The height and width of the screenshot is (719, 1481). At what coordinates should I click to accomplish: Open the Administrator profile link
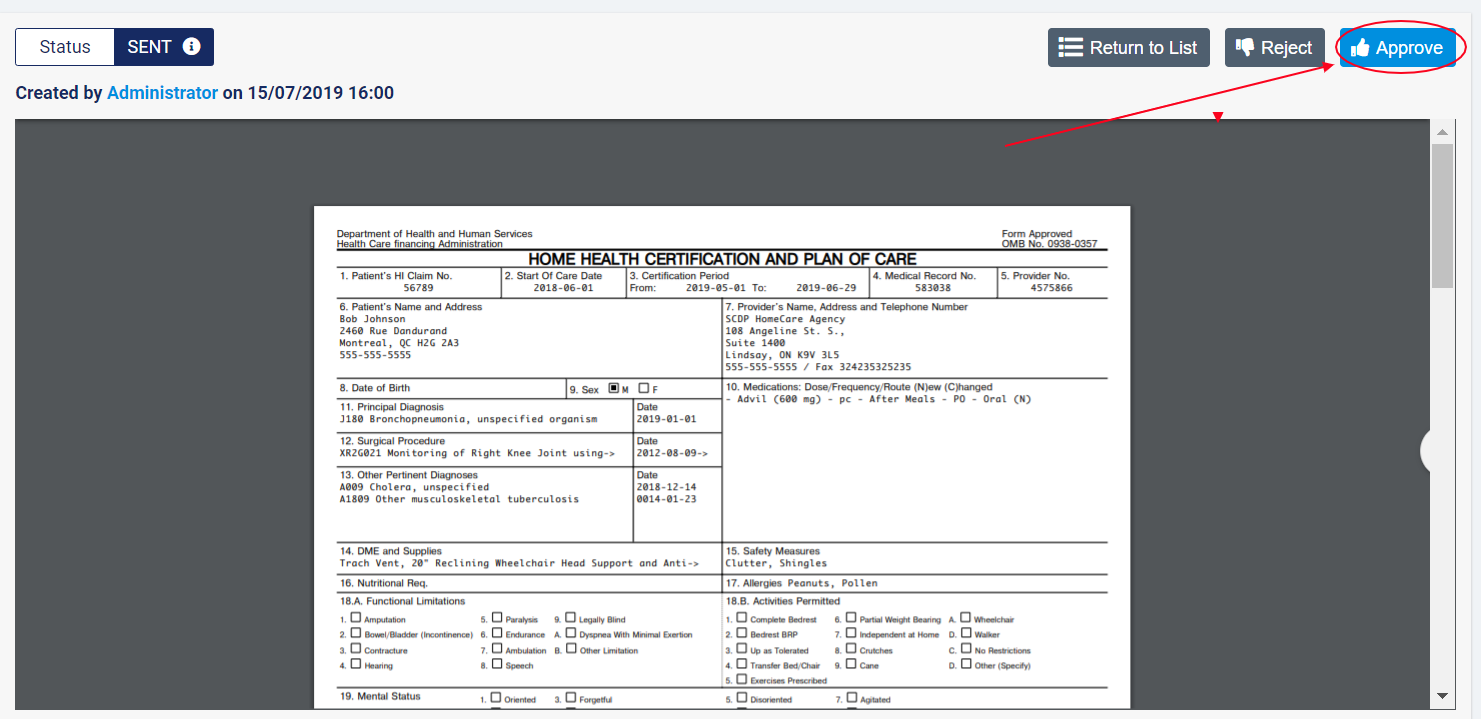click(x=162, y=93)
